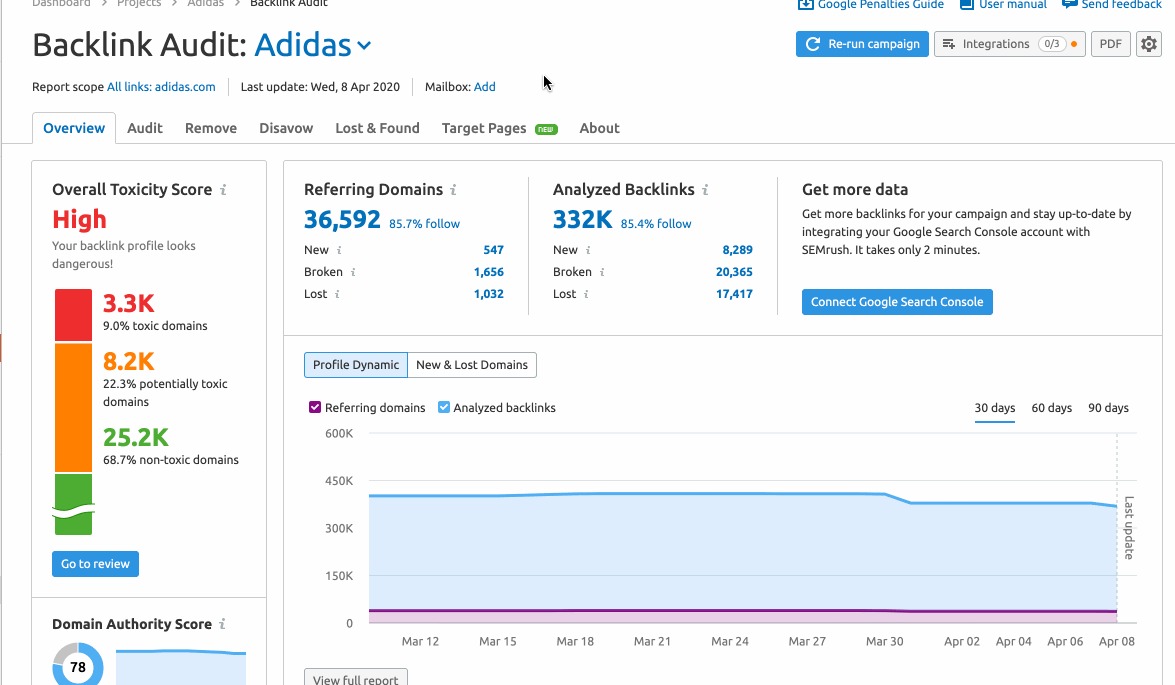Click info icon next to Overall Toxicity Score

(223, 190)
